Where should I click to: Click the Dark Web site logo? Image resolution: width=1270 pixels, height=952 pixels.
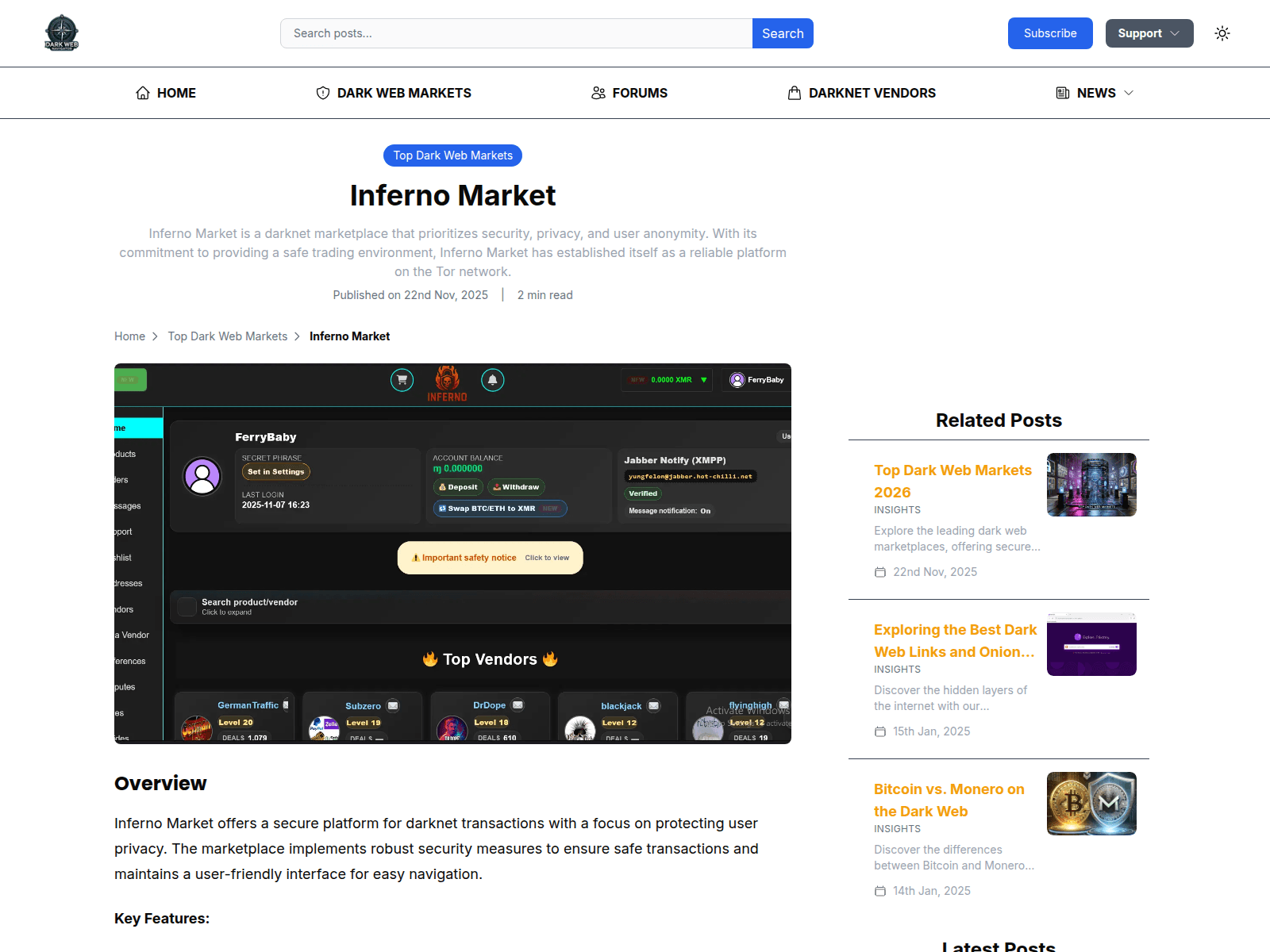[62, 33]
